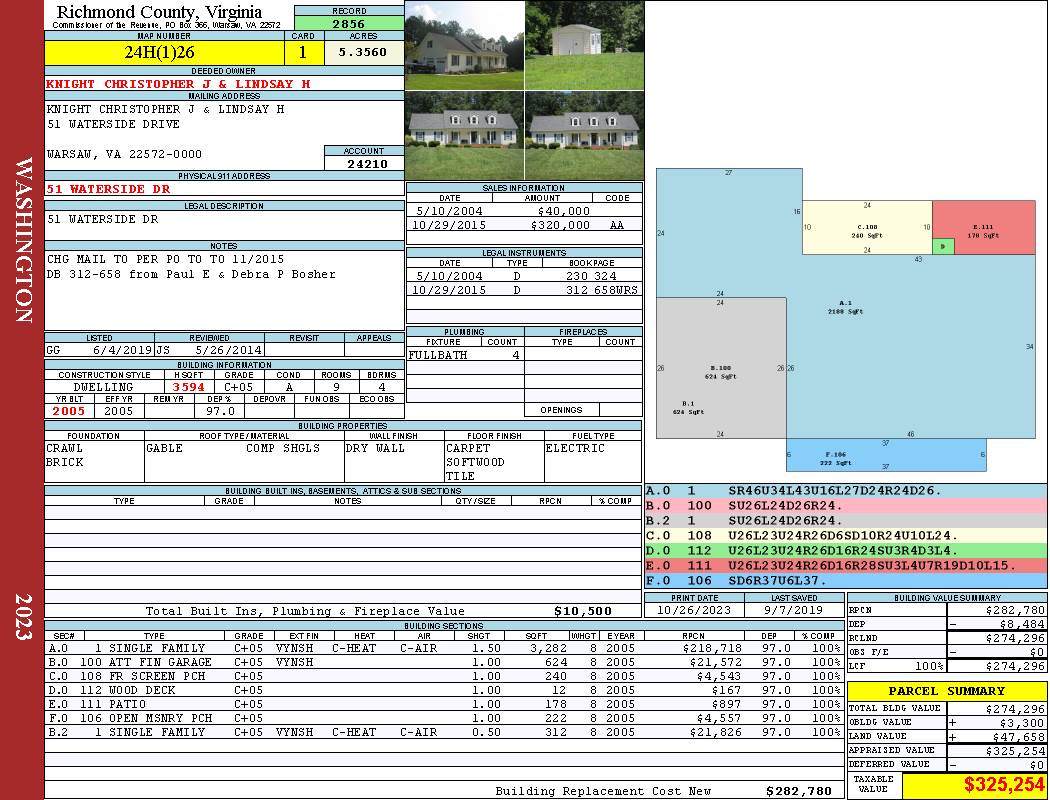Select the F.0 OPEN MSNRY PCH section row
Image resolution: width=1050 pixels, height=800 pixels.
(444, 718)
